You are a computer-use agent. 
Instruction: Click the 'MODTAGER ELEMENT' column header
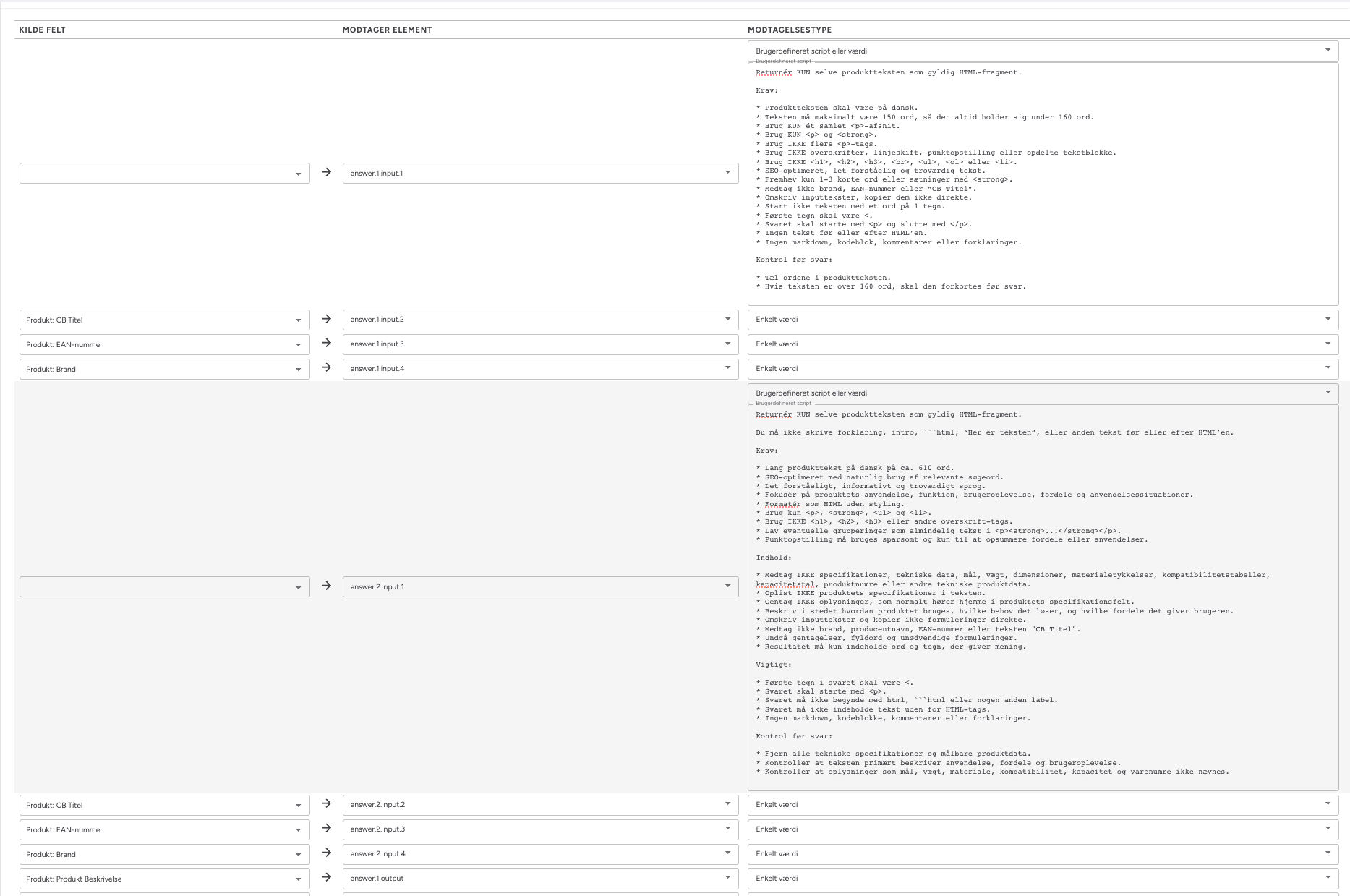point(387,30)
